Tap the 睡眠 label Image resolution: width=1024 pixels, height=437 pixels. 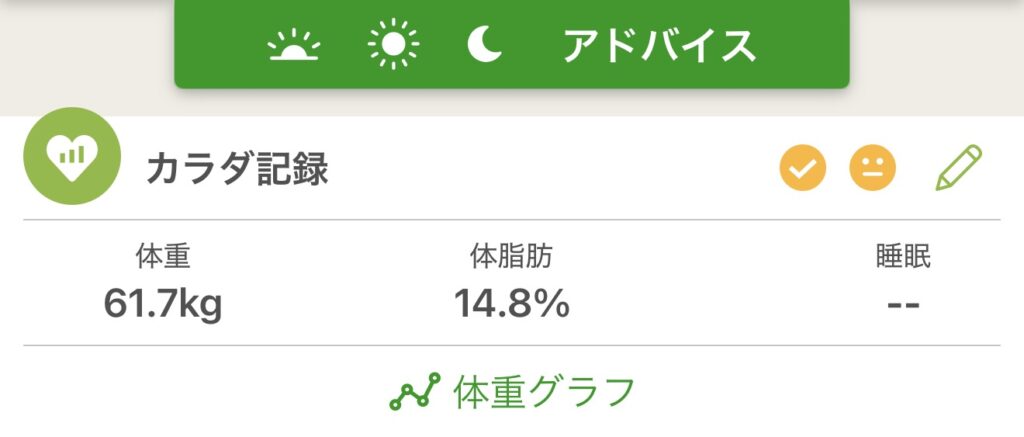[x=903, y=257]
